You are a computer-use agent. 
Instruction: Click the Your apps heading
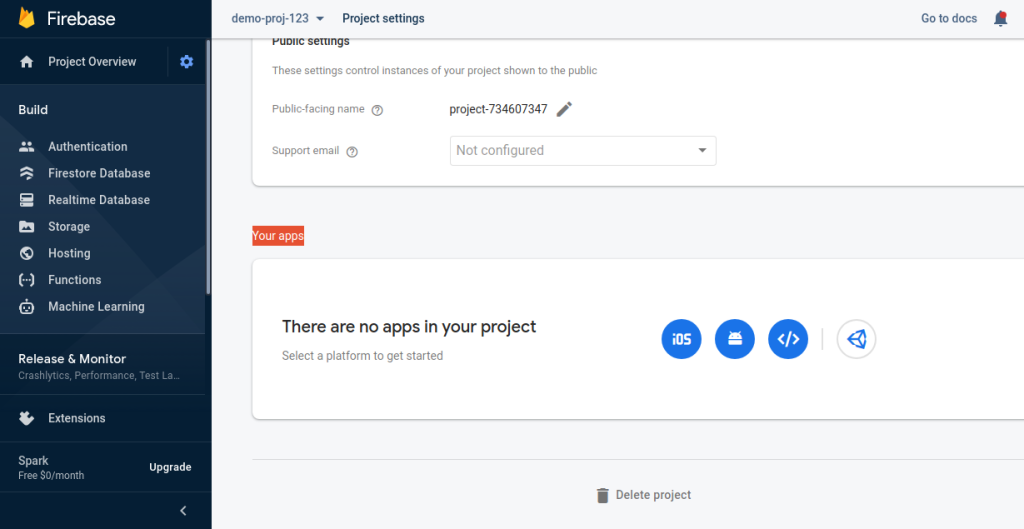278,236
